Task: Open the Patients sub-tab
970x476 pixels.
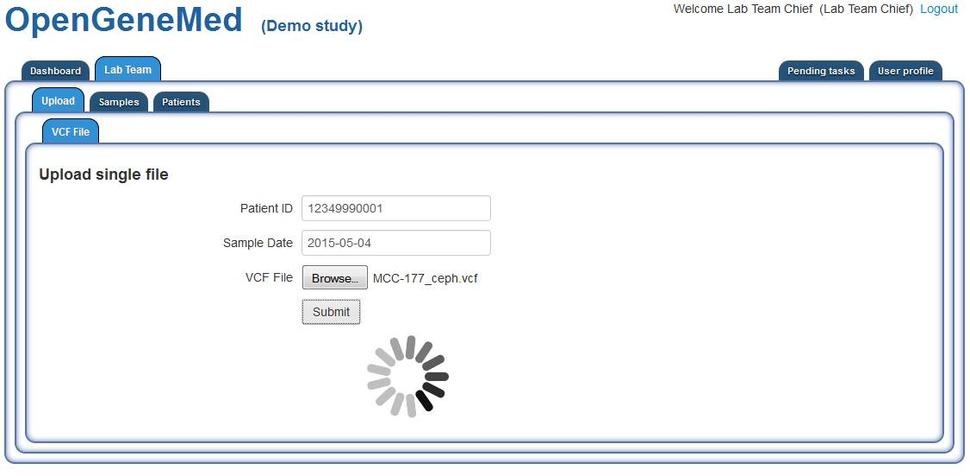Action: [x=181, y=102]
